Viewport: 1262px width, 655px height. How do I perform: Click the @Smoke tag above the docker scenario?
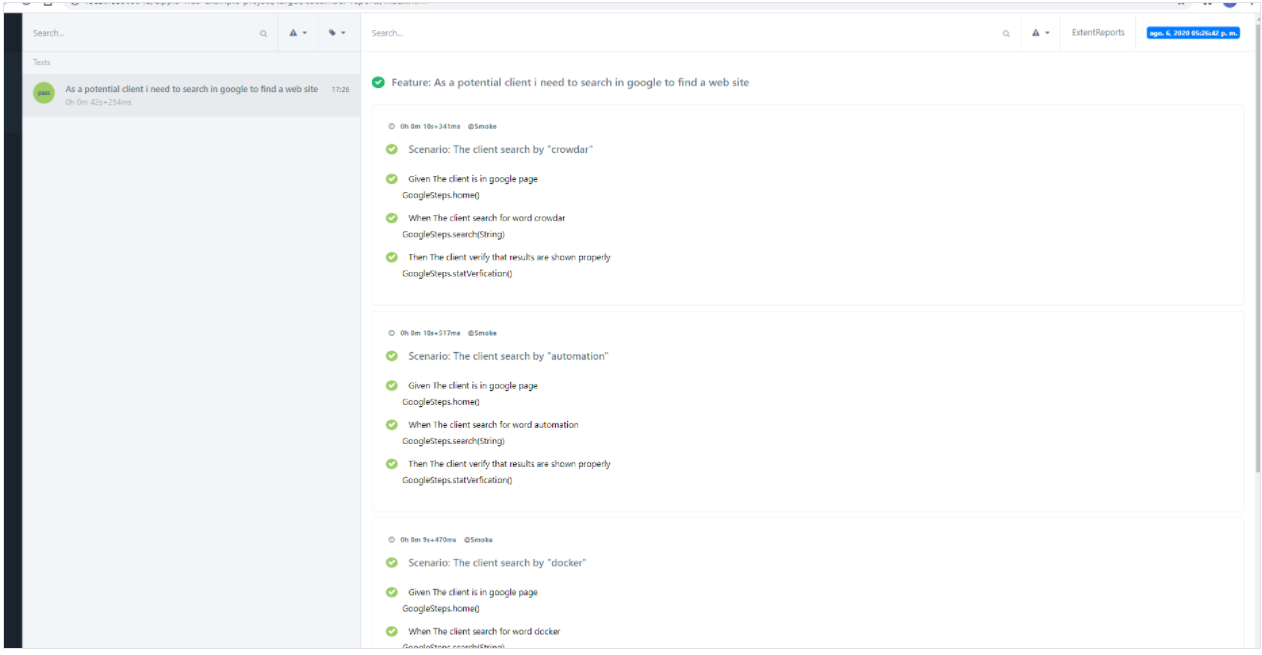[x=478, y=540]
